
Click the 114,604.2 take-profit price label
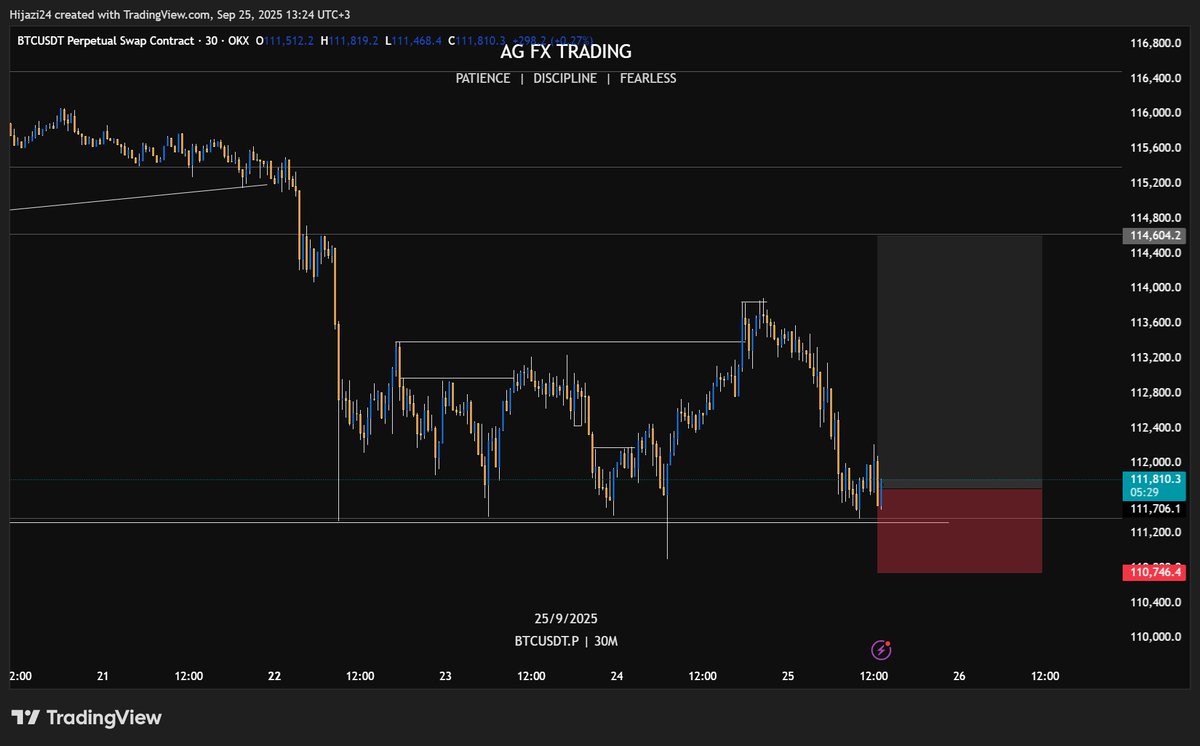[x=1155, y=236]
